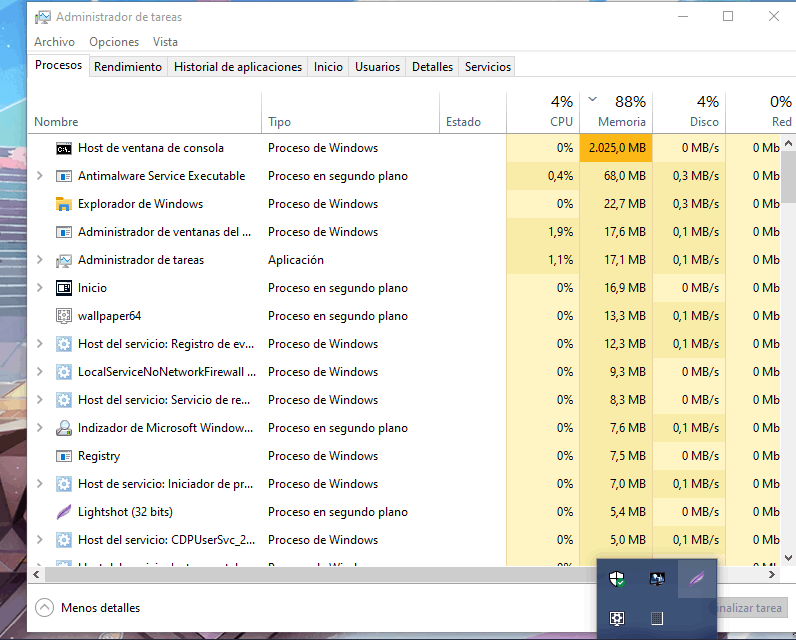Expand LocalServiceNoNetworkFirewall row
Viewport: 796px width, 640px height.
click(x=40, y=372)
